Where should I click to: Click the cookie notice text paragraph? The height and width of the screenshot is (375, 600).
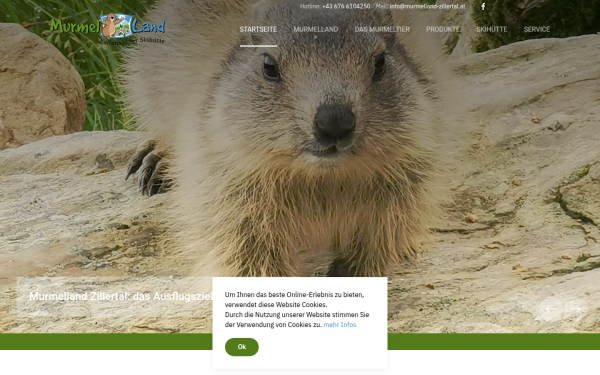[297, 309]
